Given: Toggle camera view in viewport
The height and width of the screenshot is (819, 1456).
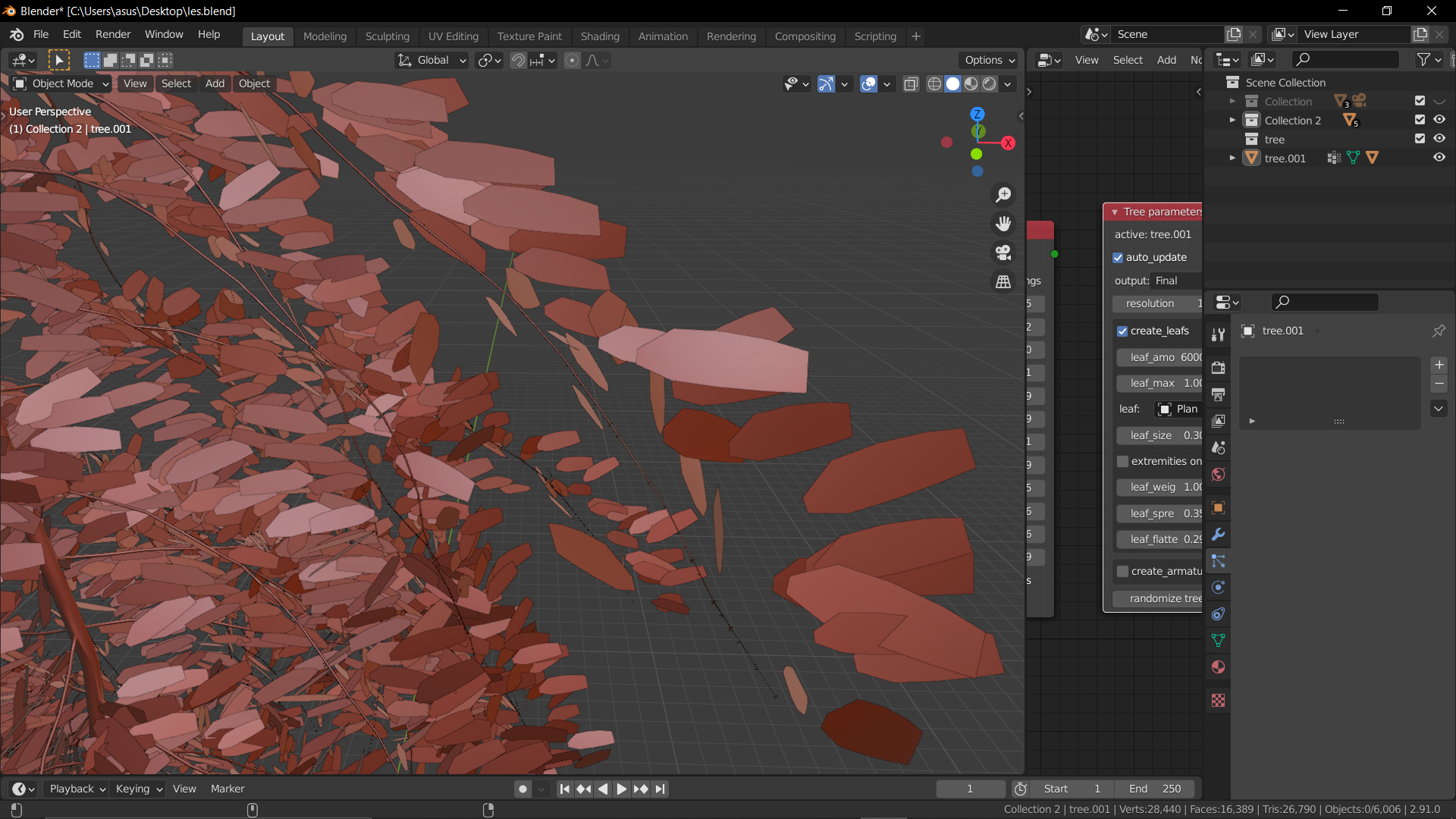Looking at the screenshot, I should click(1003, 253).
